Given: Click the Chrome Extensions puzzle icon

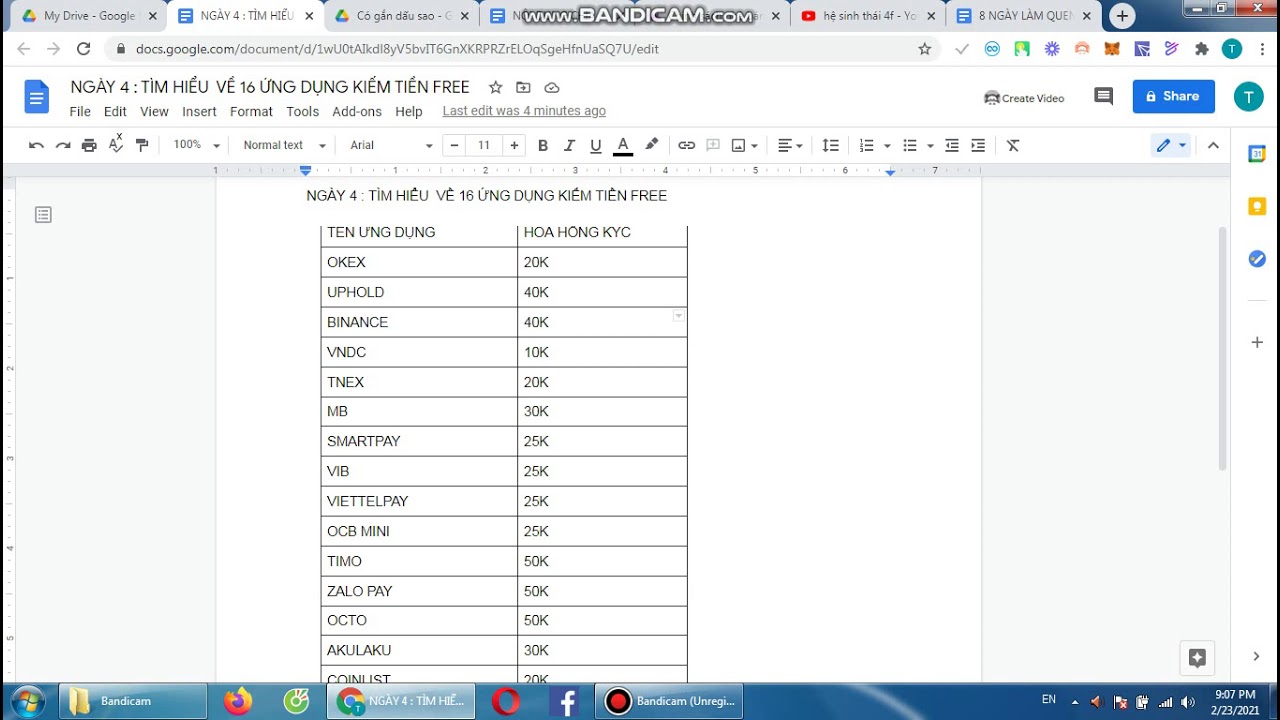Looking at the screenshot, I should (x=1202, y=48).
